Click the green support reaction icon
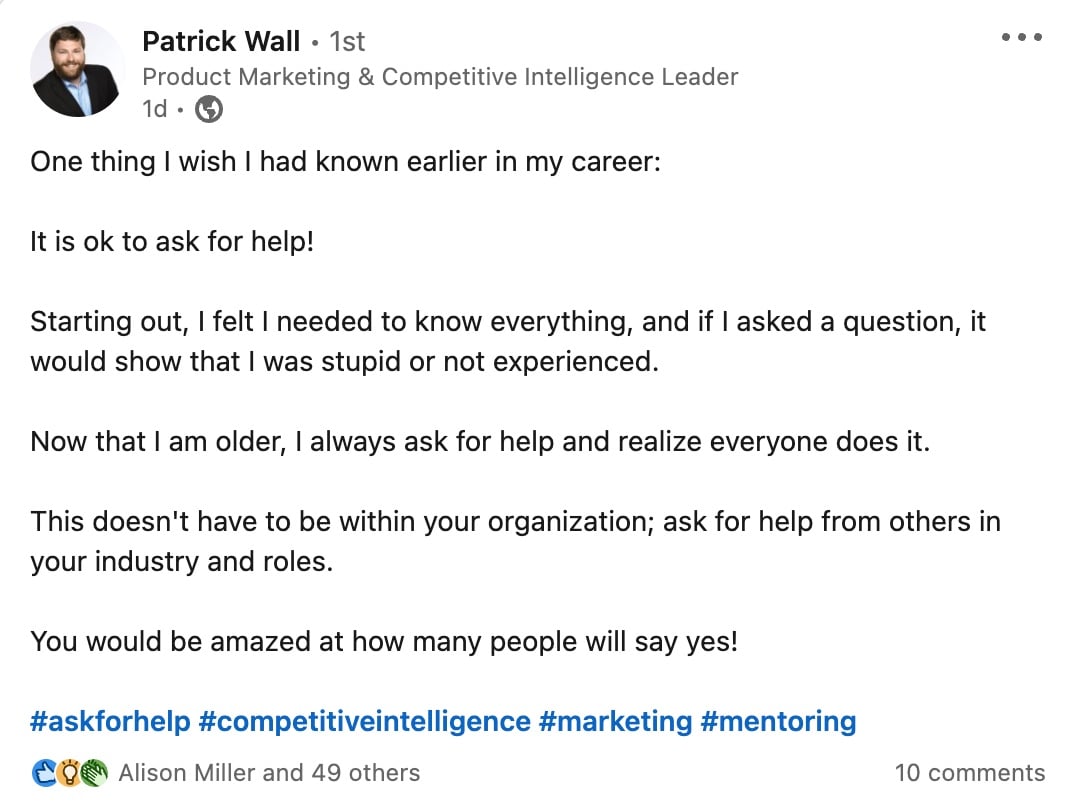The height and width of the screenshot is (804, 1069). coord(94,773)
